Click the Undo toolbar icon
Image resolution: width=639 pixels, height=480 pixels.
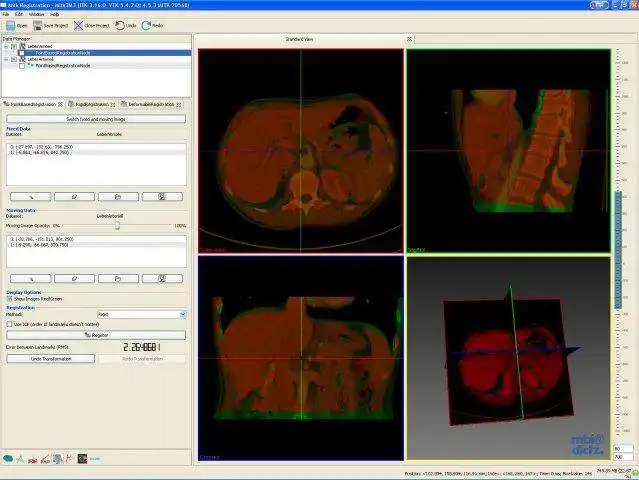click(119, 26)
